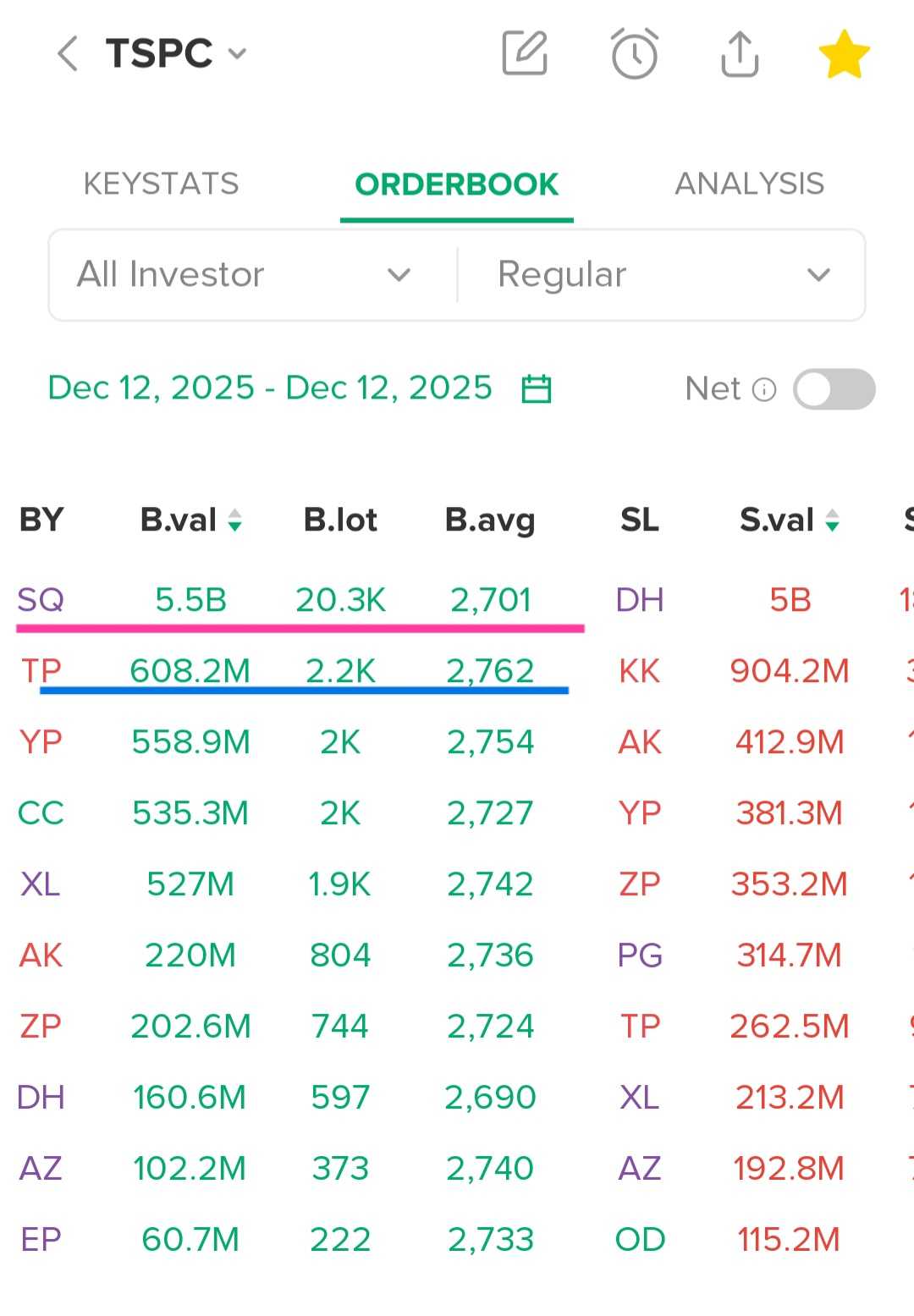
Task: Toggle the yellow favorite star
Action: click(844, 54)
